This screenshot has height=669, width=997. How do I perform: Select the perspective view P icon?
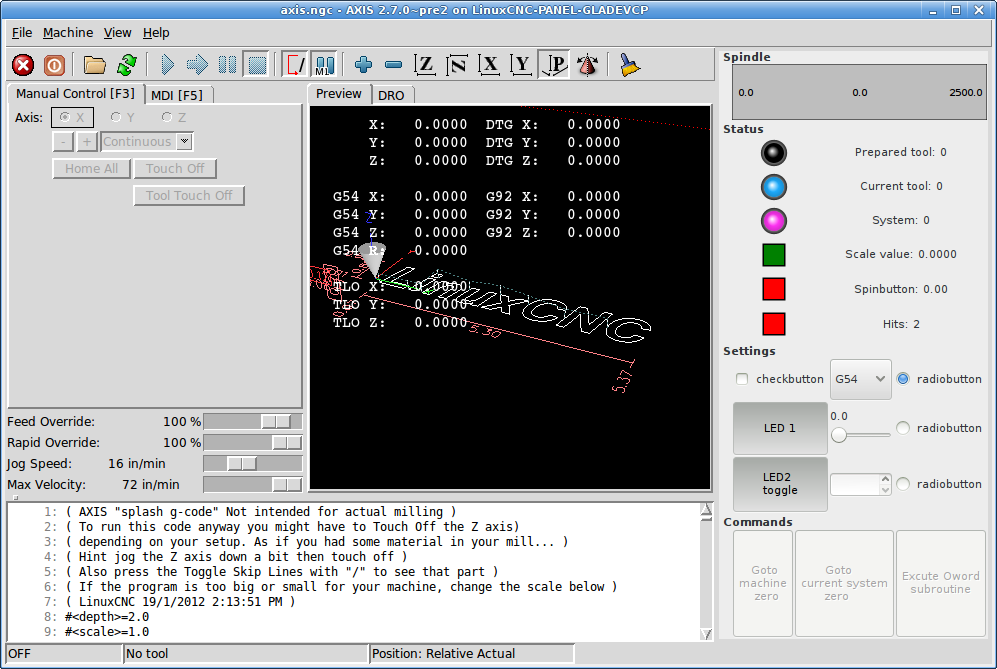pyautogui.click(x=554, y=65)
